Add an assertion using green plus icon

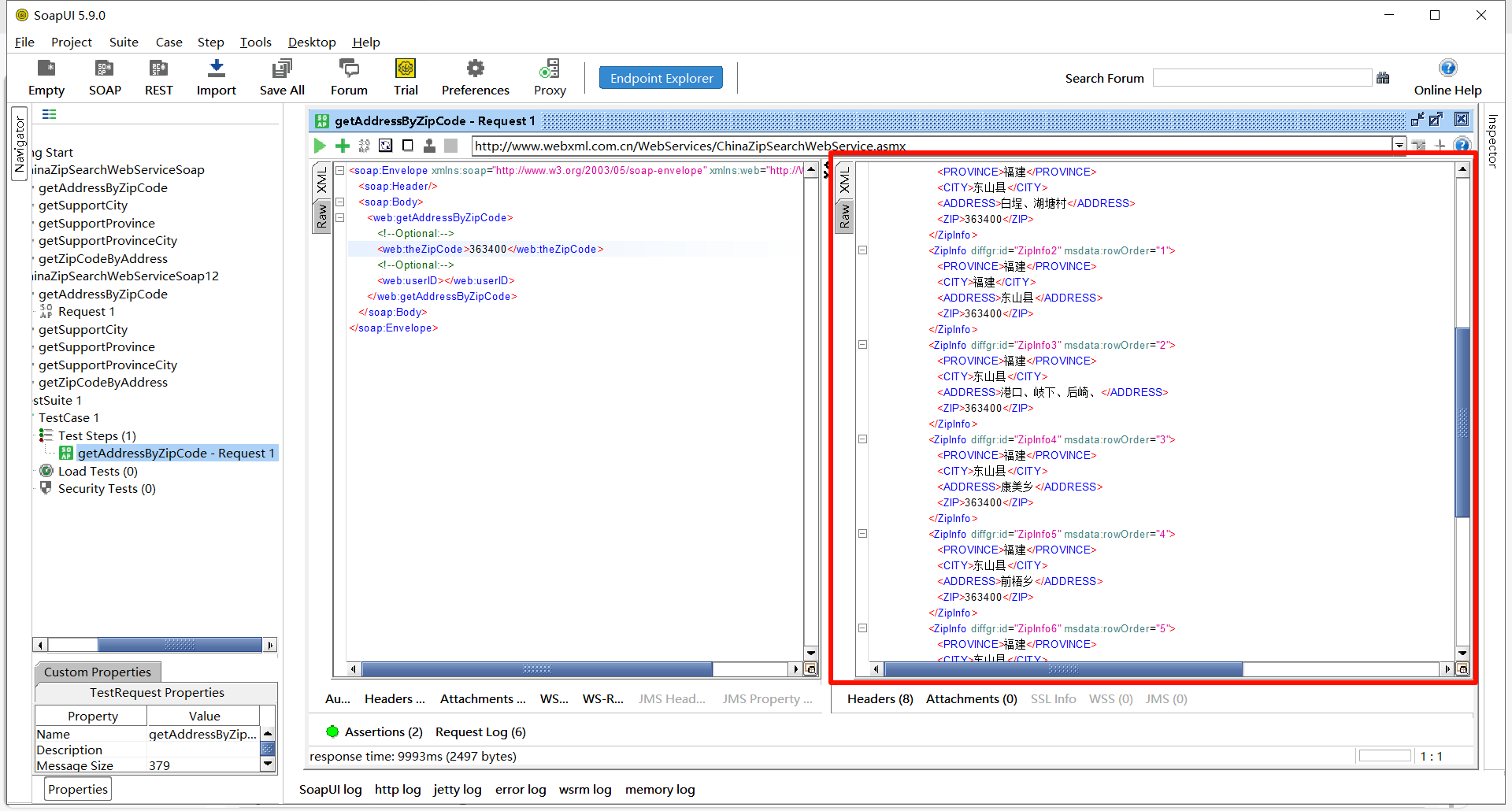click(343, 146)
